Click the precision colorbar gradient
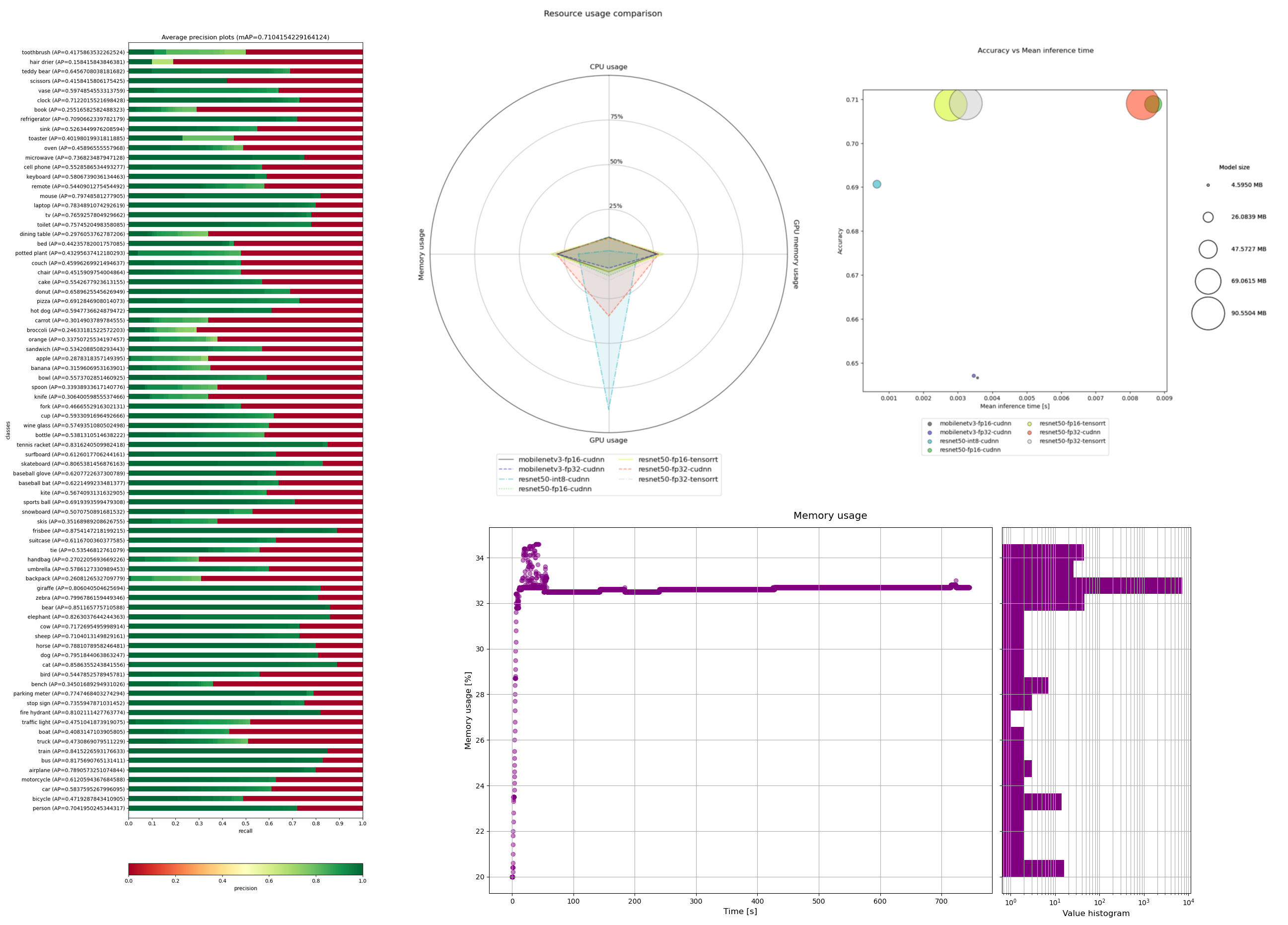This screenshot has width=1288, height=925. (x=245, y=869)
